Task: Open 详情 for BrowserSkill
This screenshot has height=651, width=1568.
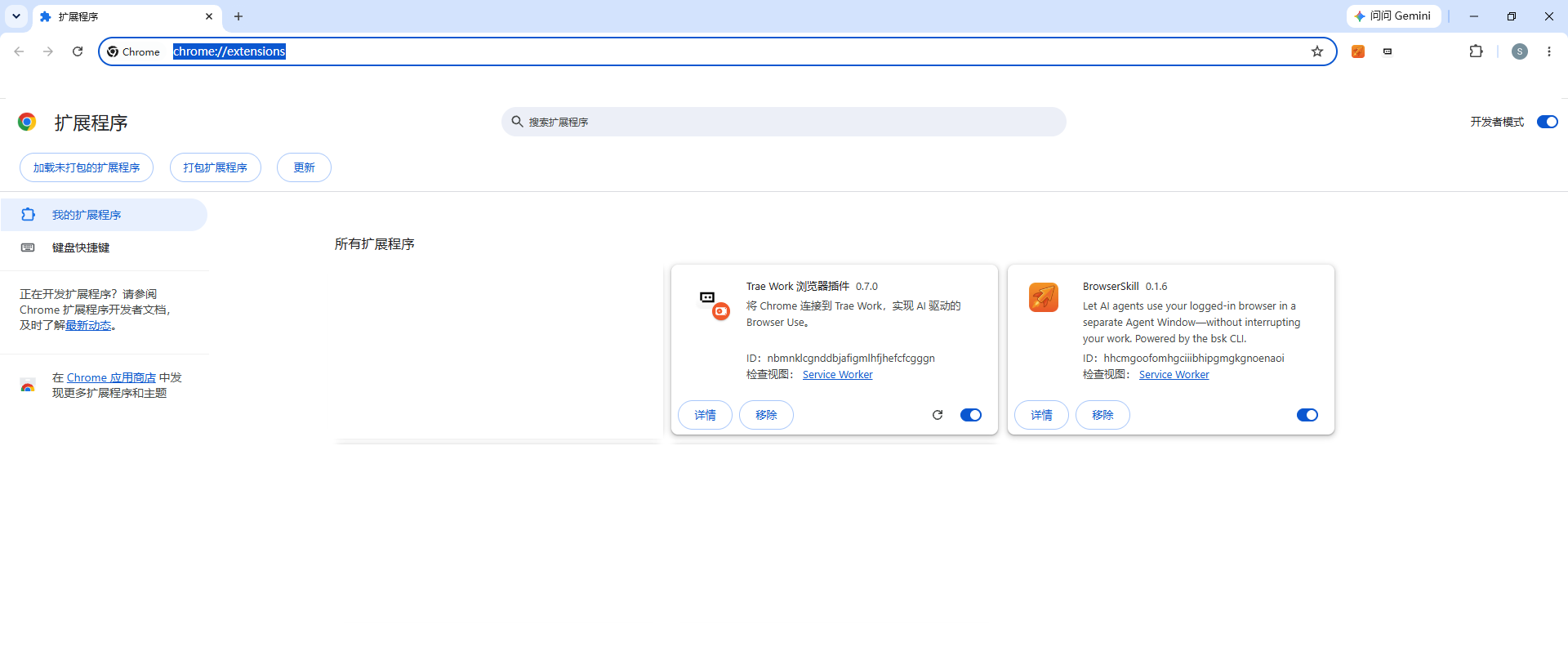Action: (x=1041, y=415)
